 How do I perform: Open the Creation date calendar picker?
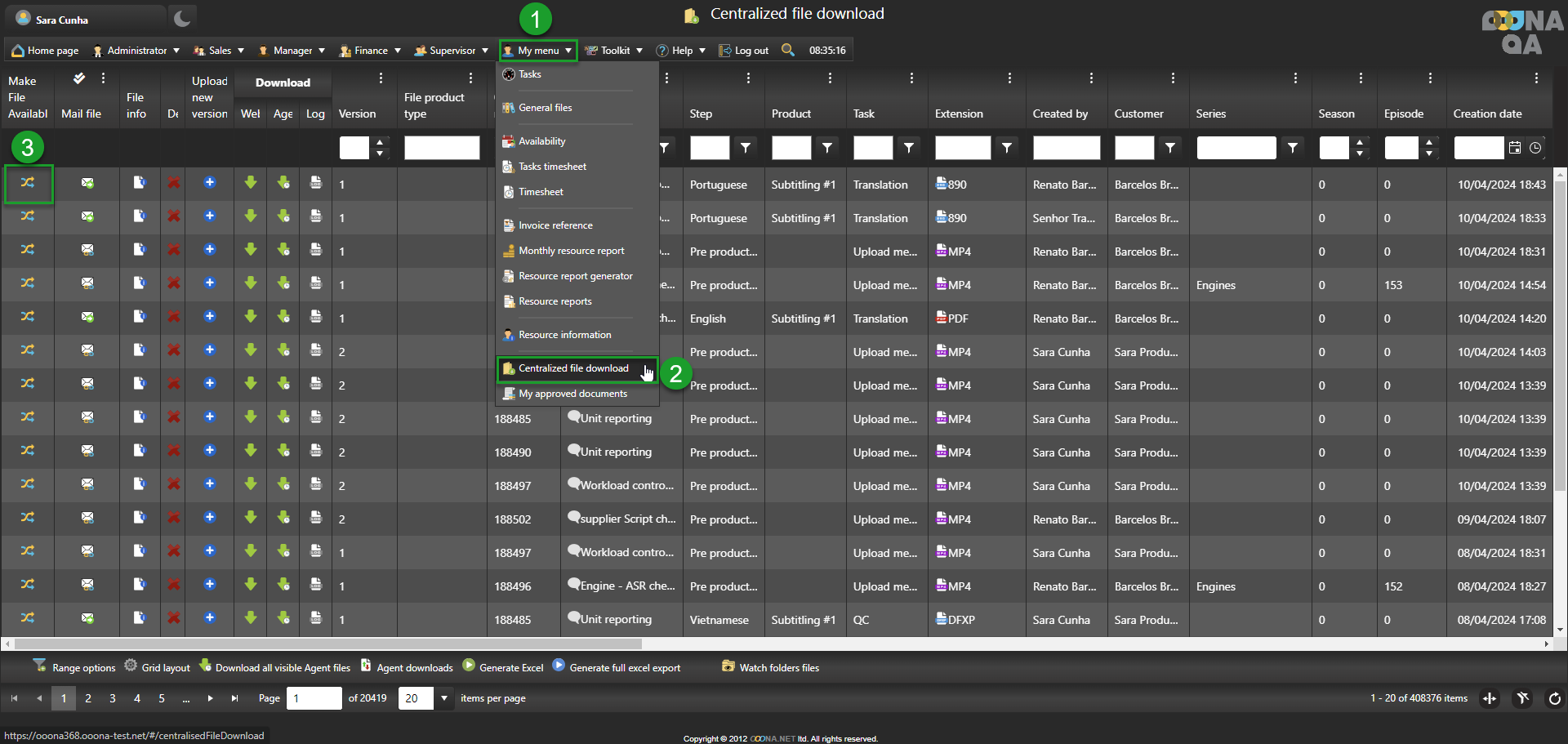[1515, 148]
